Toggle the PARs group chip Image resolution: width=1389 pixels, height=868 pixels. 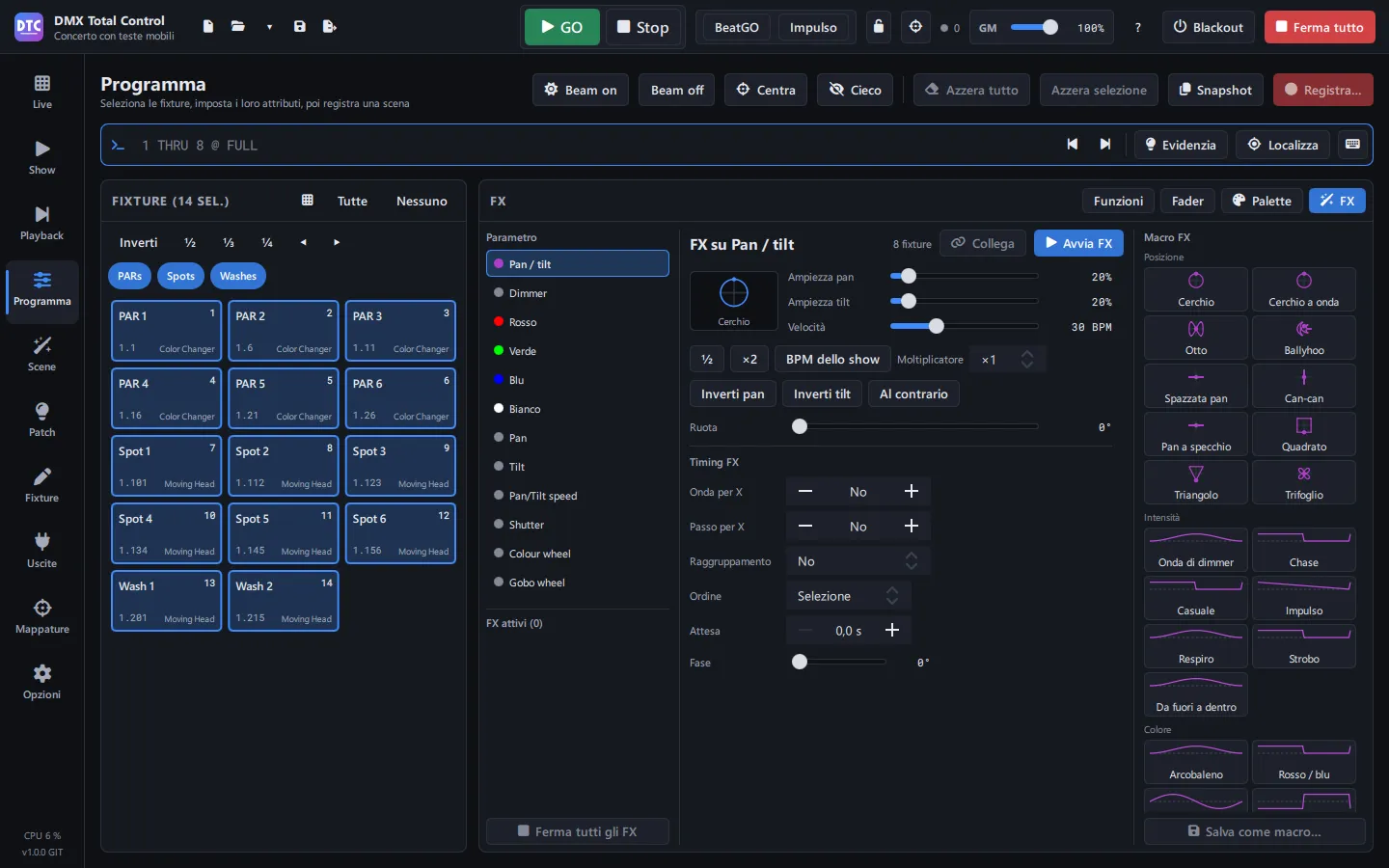(130, 276)
